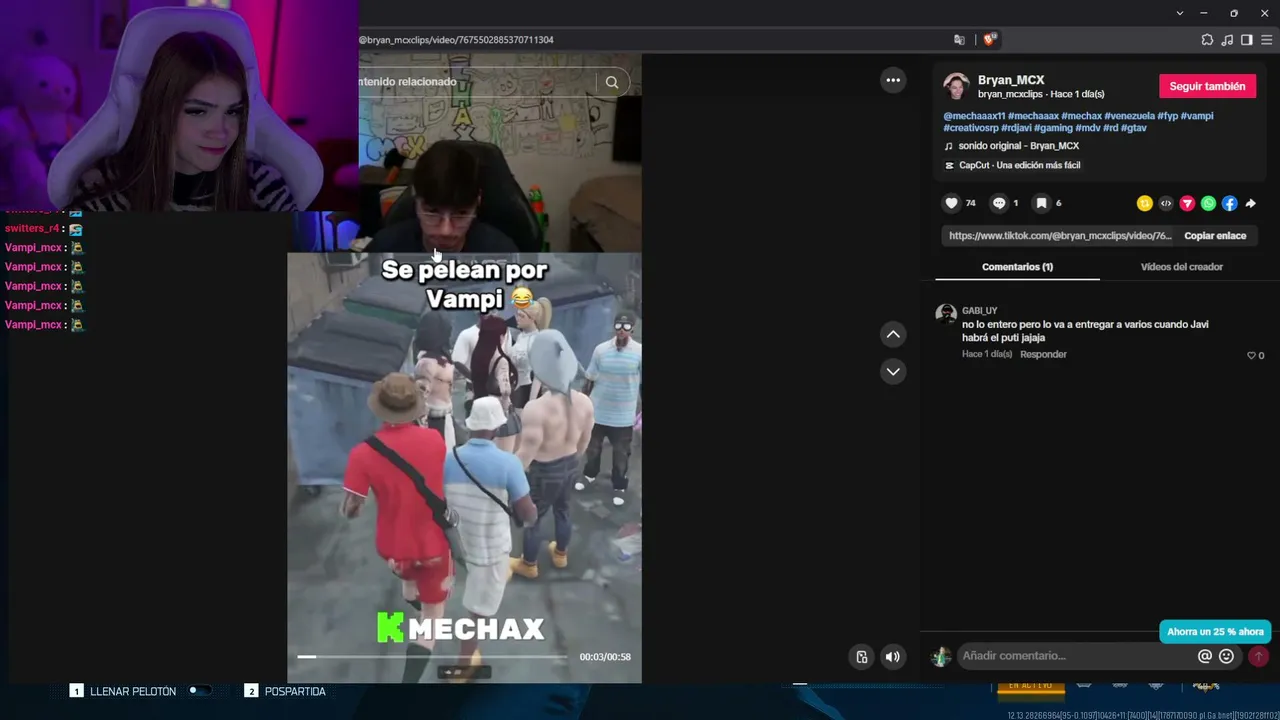Mute the video sound
1280x720 pixels.
(892, 657)
